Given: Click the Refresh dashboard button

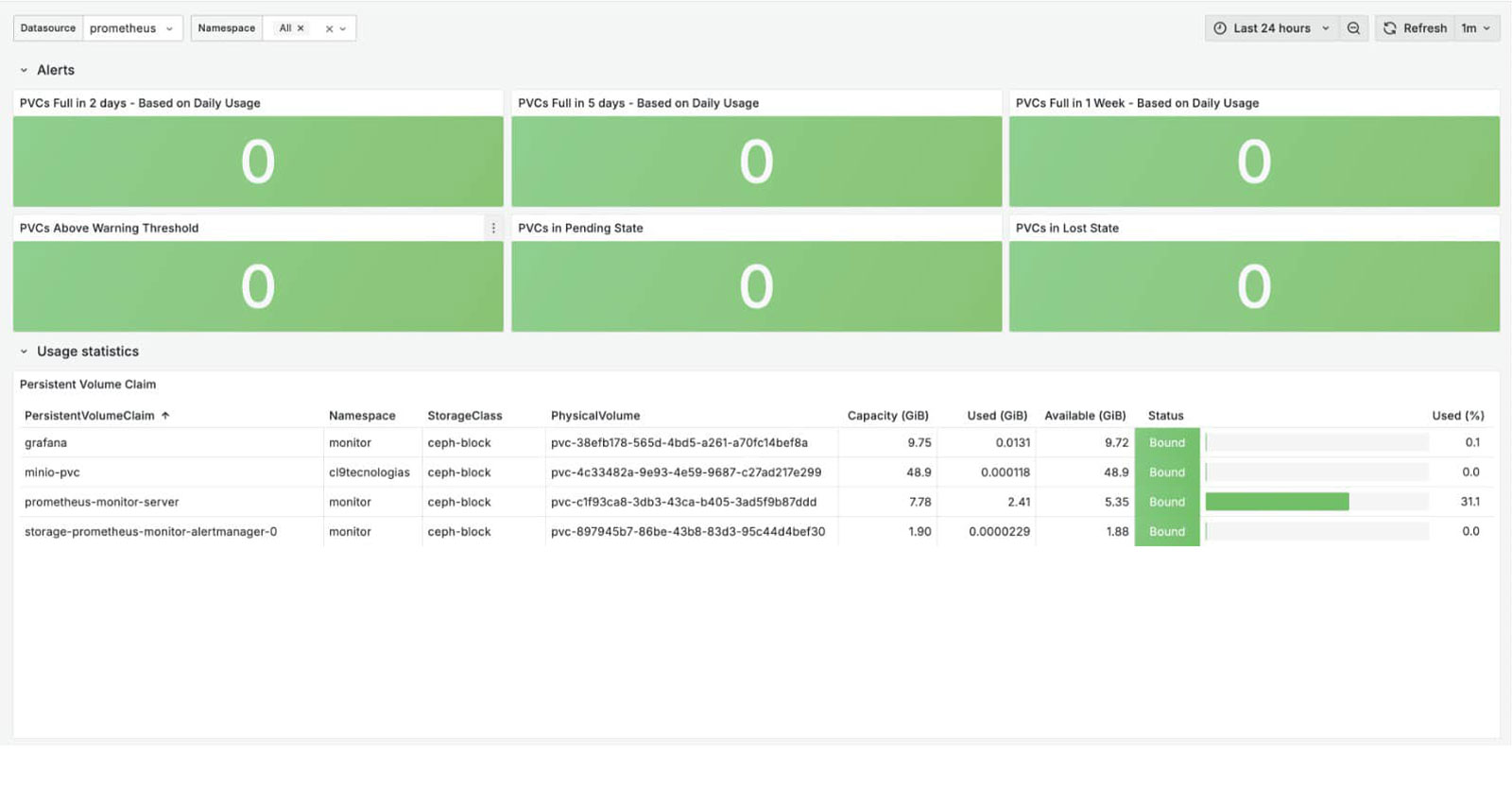Looking at the screenshot, I should pyautogui.click(x=1415, y=28).
